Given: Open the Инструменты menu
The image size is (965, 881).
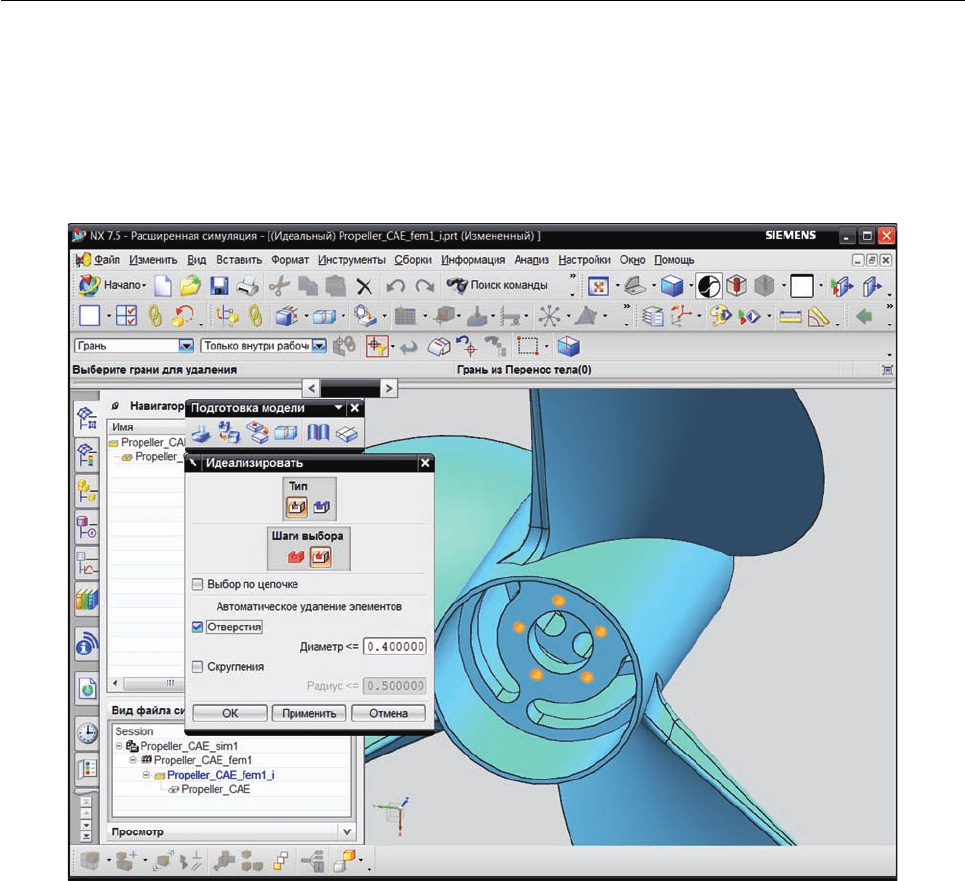Looking at the screenshot, I should [x=351, y=260].
